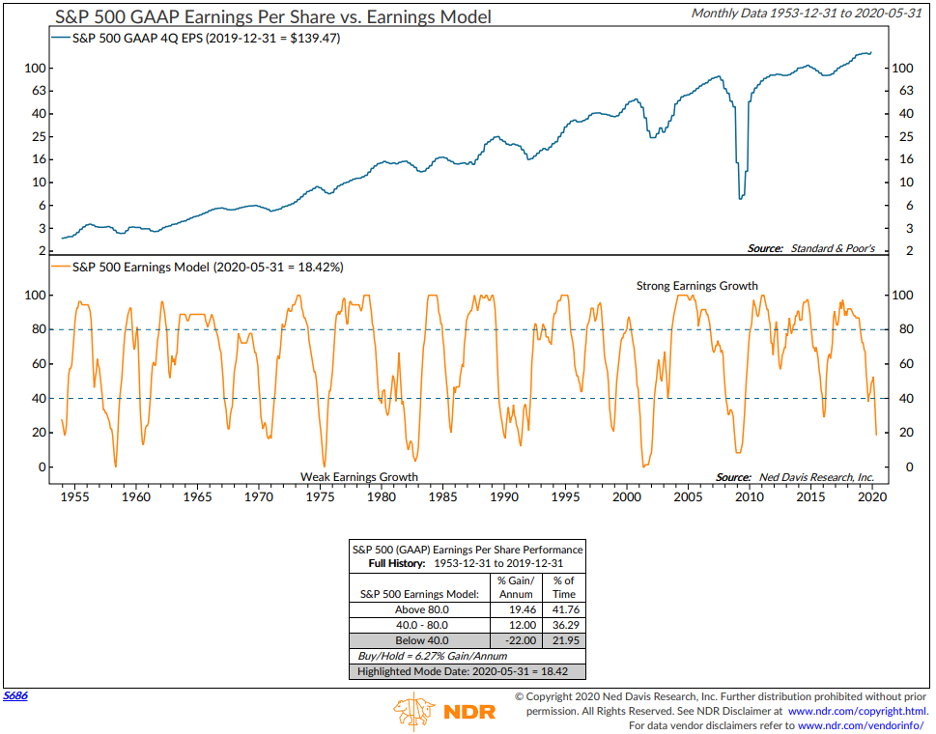Click the Above 80.0 table row label
Viewport: 936px width, 734px height.
tap(421, 610)
